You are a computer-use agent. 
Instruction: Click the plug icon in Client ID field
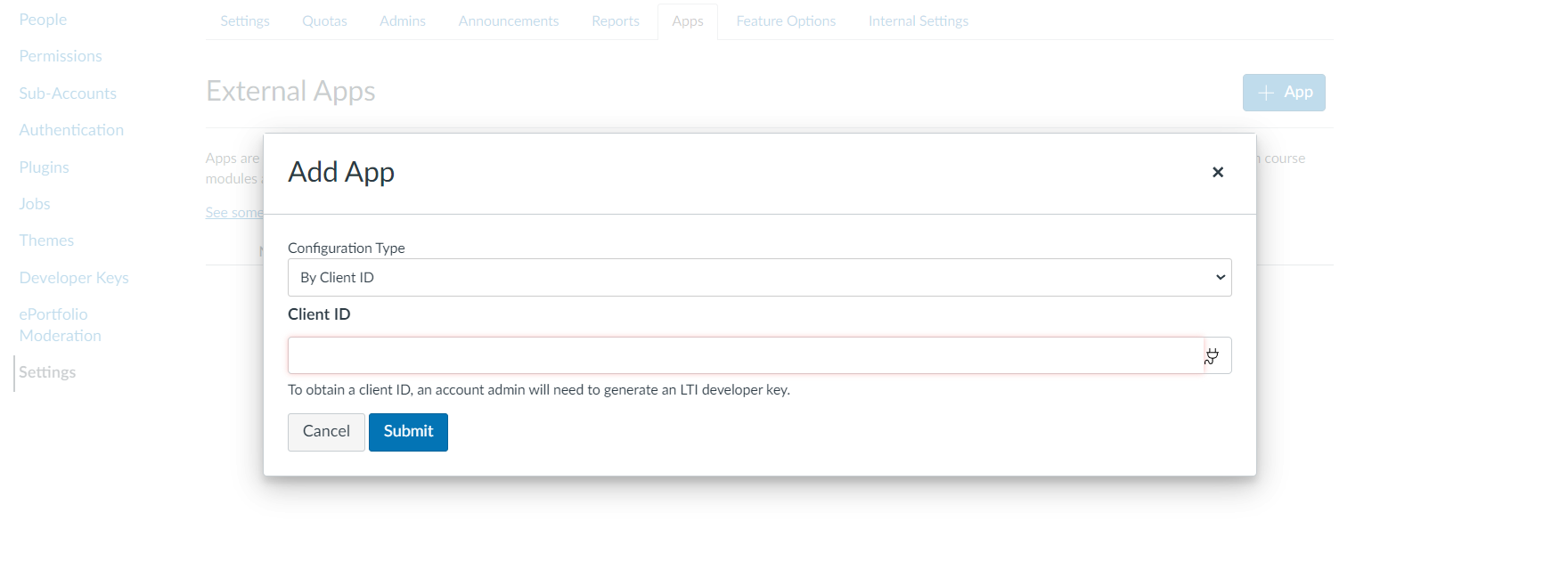tap(1213, 356)
